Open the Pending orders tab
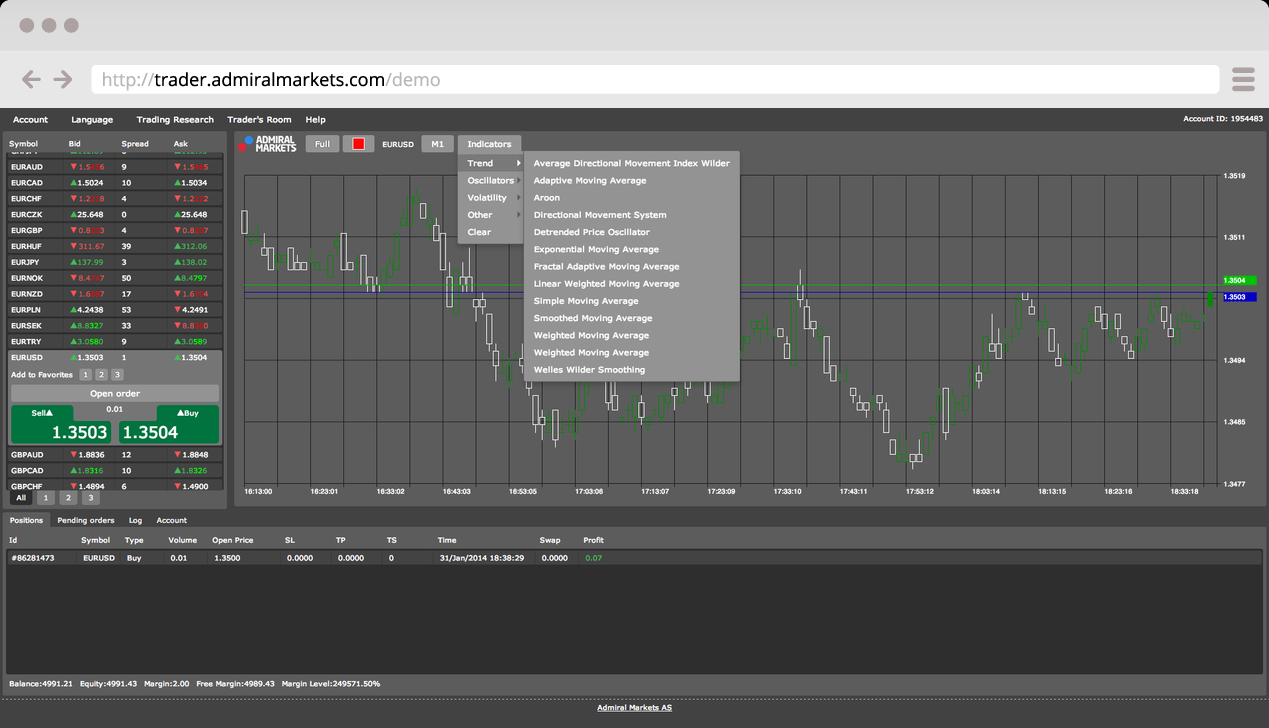1269x728 pixels. [x=85, y=520]
